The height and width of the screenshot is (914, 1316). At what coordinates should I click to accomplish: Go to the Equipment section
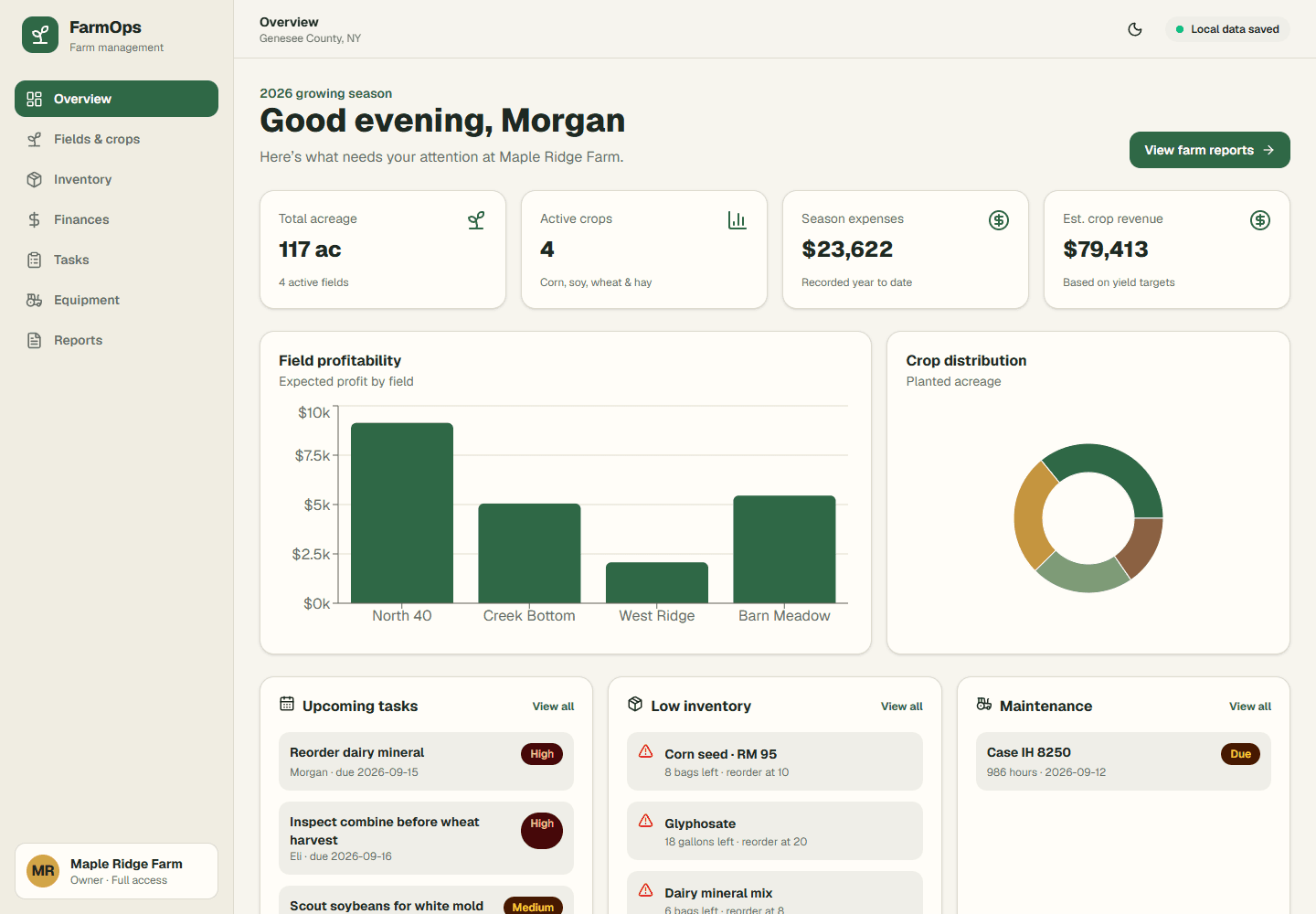coord(116,300)
